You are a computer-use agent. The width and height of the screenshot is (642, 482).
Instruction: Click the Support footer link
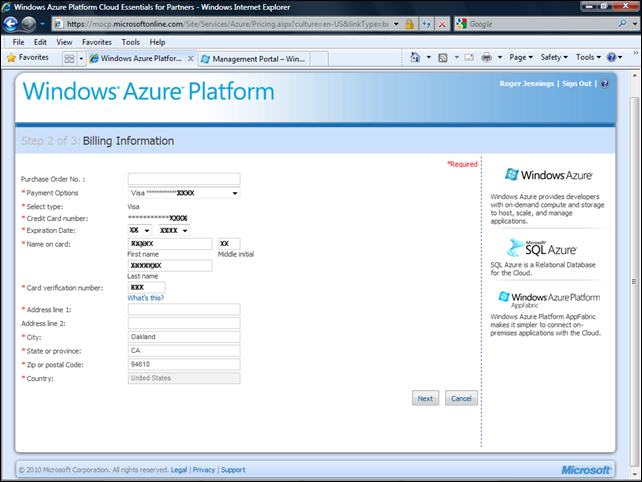point(233,470)
